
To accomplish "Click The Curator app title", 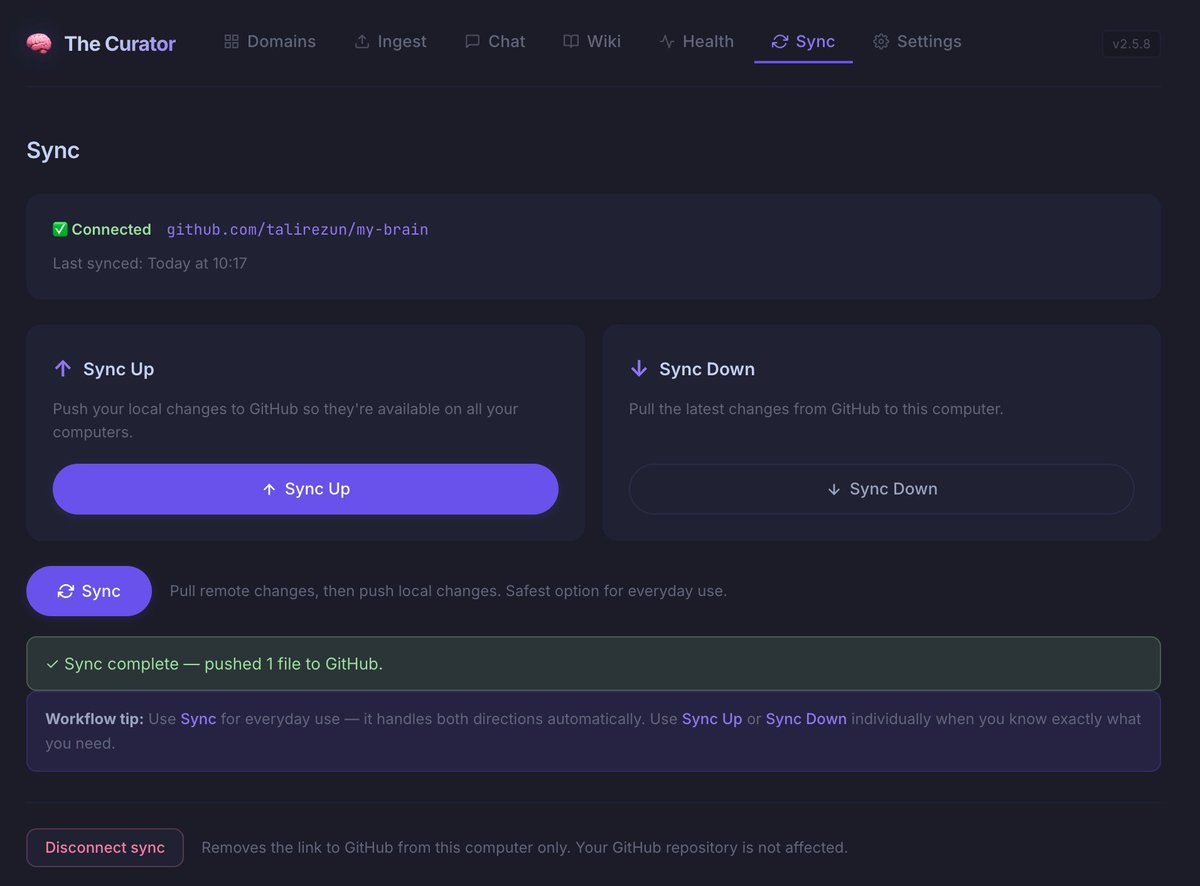I will click(x=120, y=43).
